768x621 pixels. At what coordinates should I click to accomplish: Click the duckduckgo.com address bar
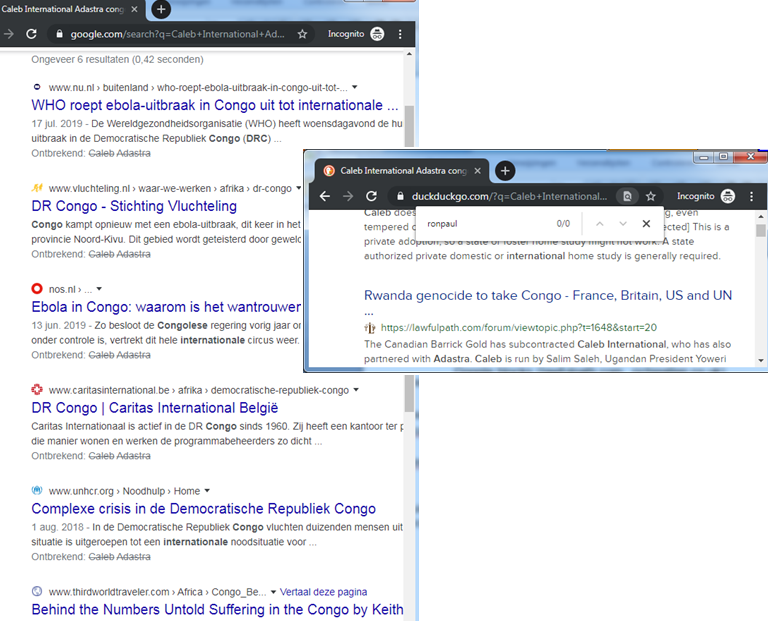click(526, 196)
